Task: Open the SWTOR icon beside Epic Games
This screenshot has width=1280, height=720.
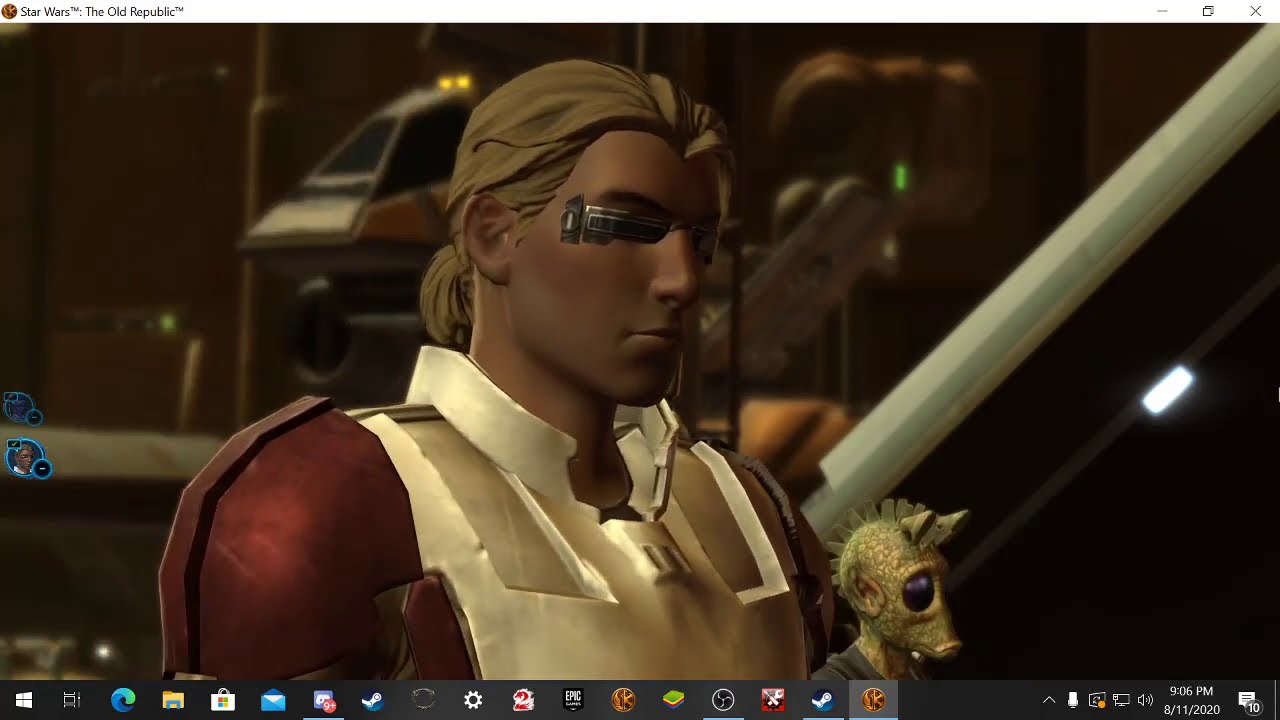Action: (623, 700)
